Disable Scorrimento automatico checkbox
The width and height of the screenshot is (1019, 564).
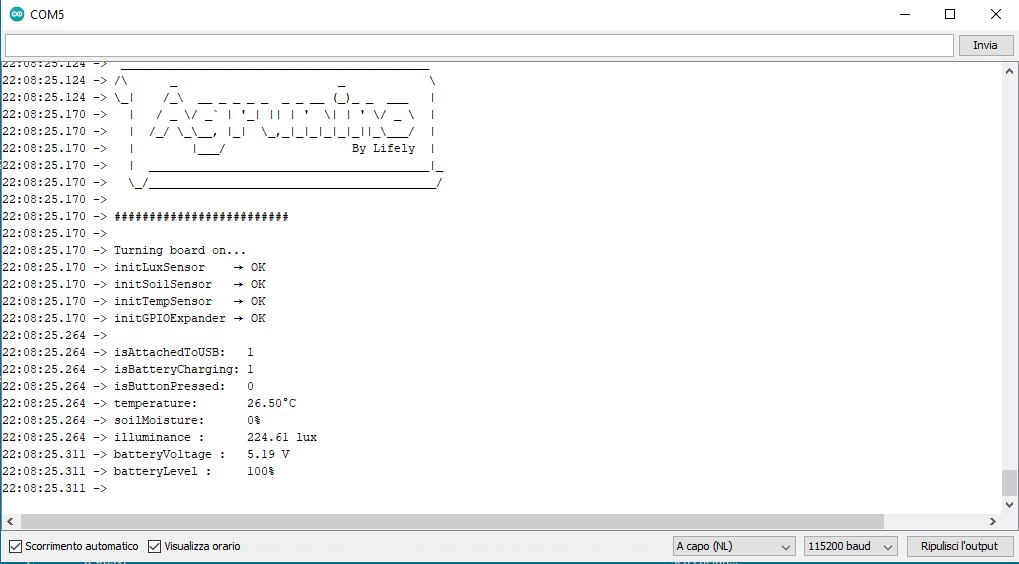[x=15, y=546]
